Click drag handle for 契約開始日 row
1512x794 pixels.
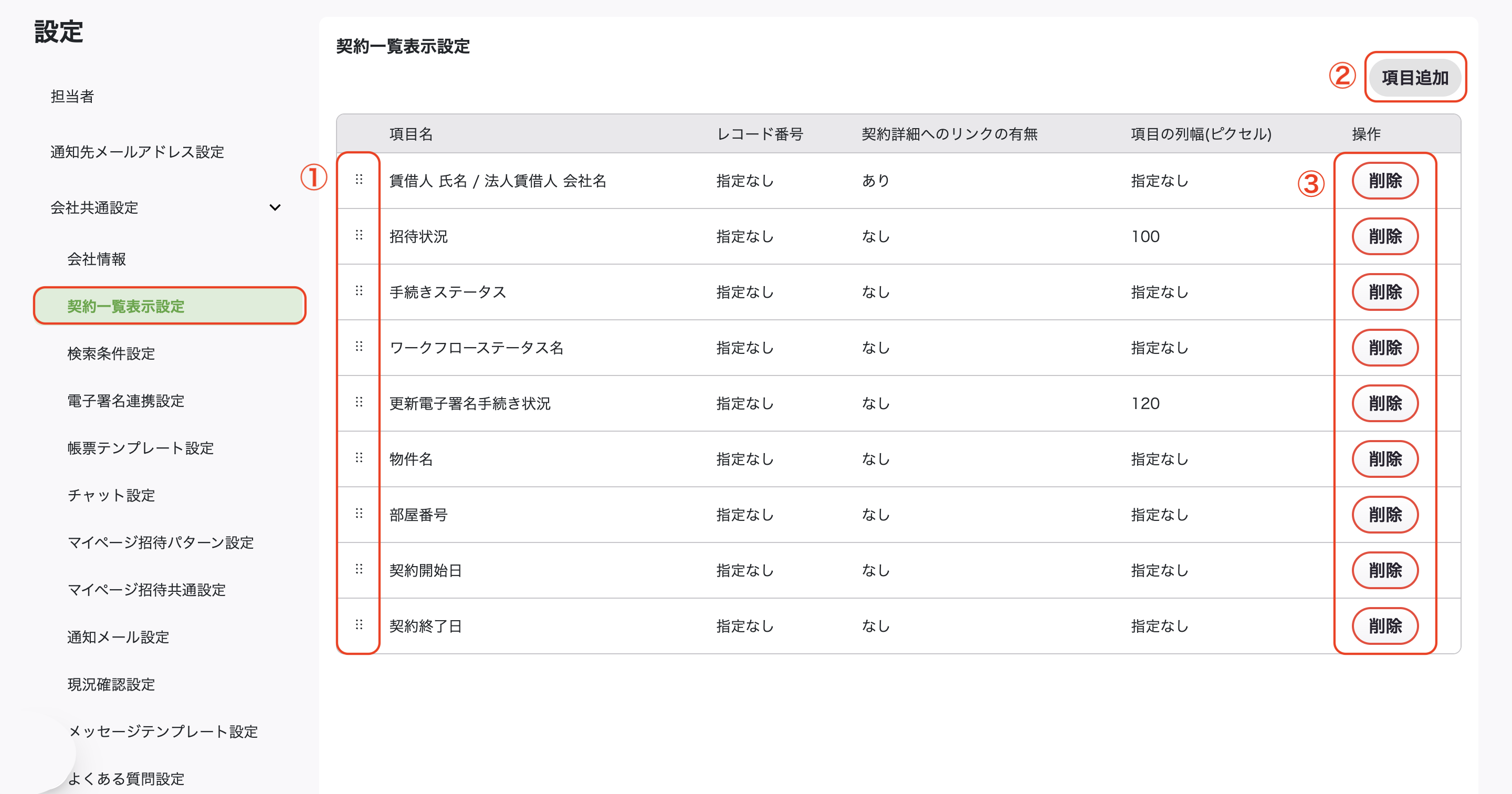point(359,569)
